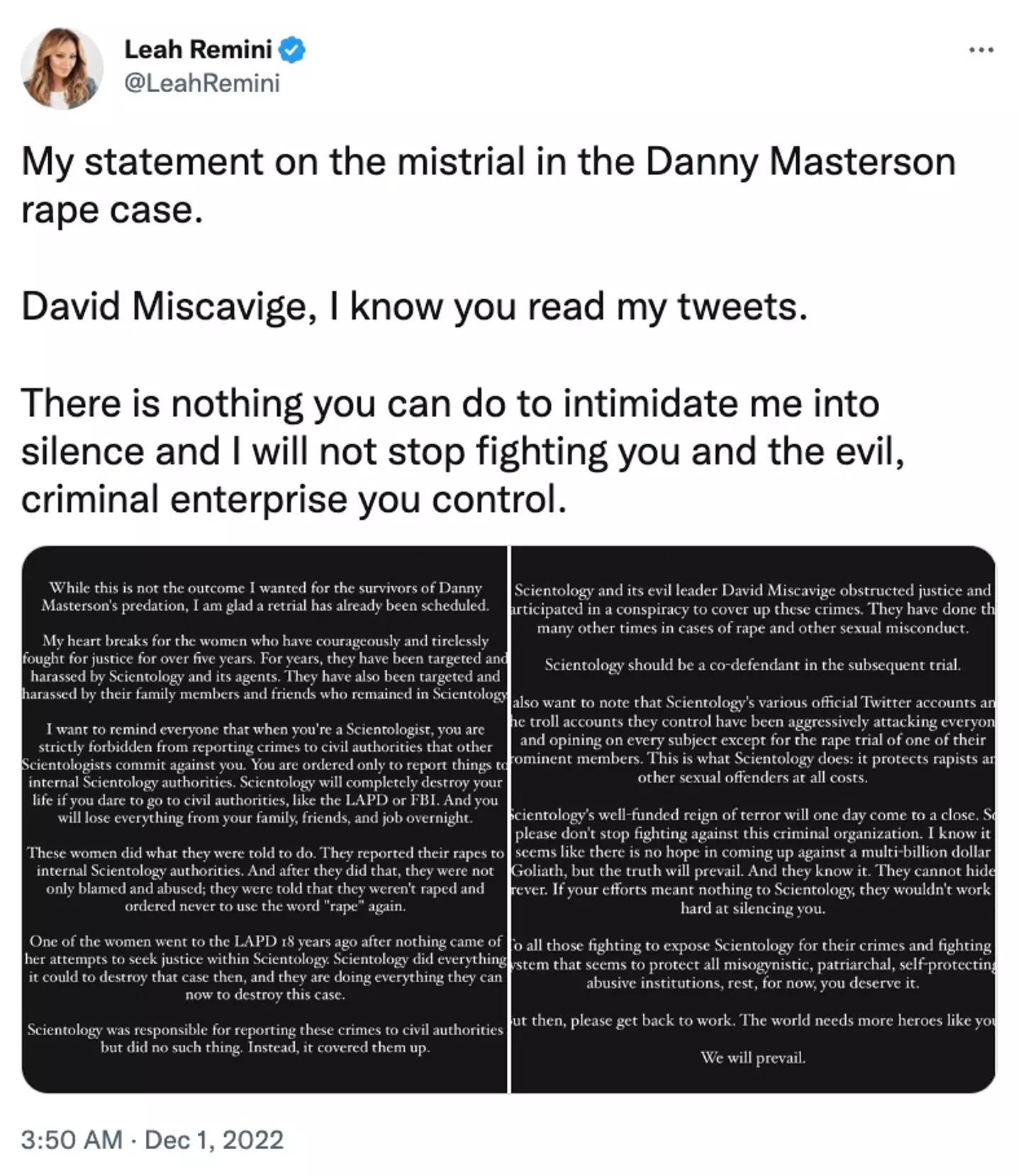Click the 'My heart breaks for the women' paragraph
1021x1176 pixels.
click(x=264, y=667)
